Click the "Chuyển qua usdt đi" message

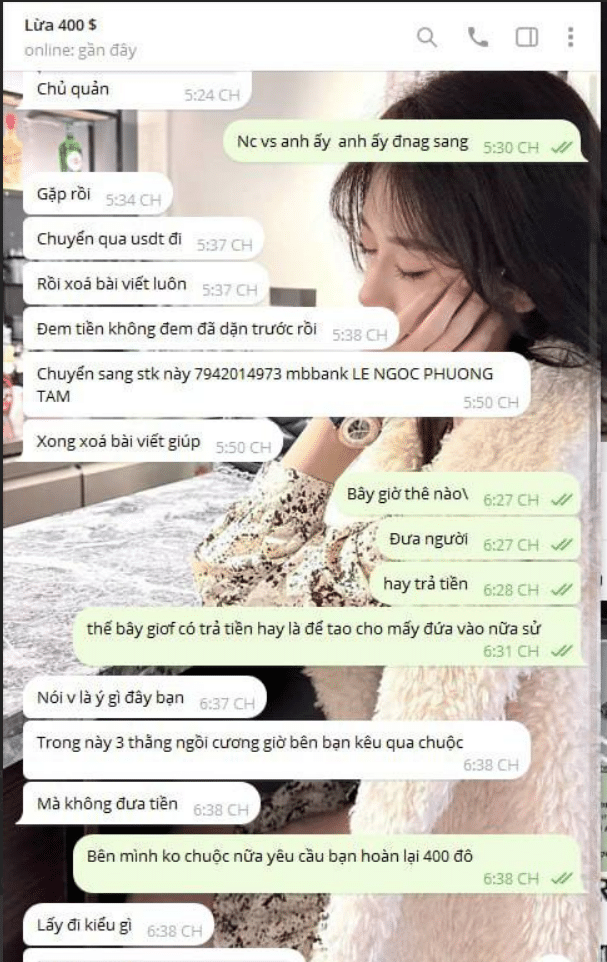tap(144, 239)
